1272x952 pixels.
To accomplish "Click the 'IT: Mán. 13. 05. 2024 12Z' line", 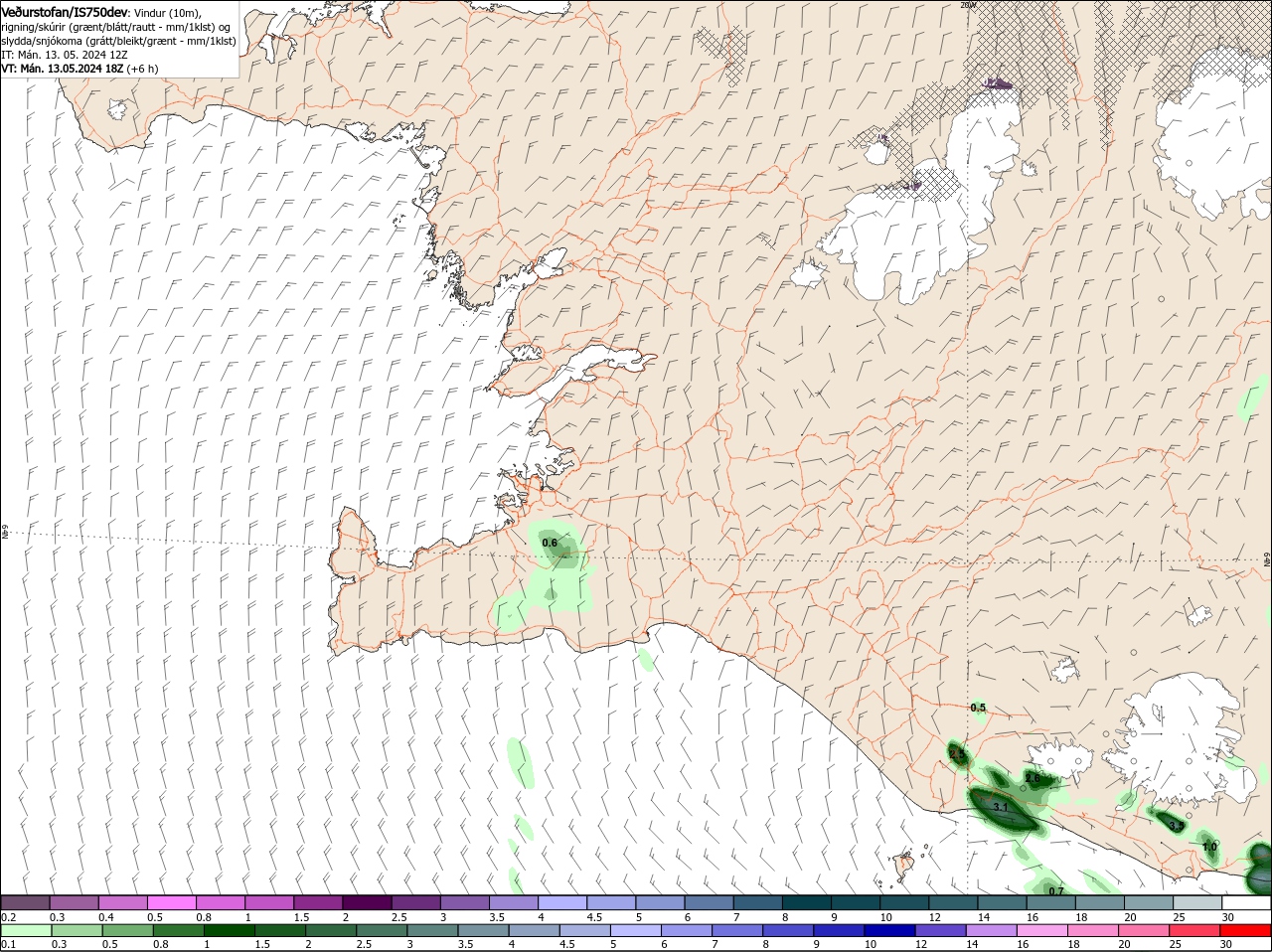I will tap(65, 55).
